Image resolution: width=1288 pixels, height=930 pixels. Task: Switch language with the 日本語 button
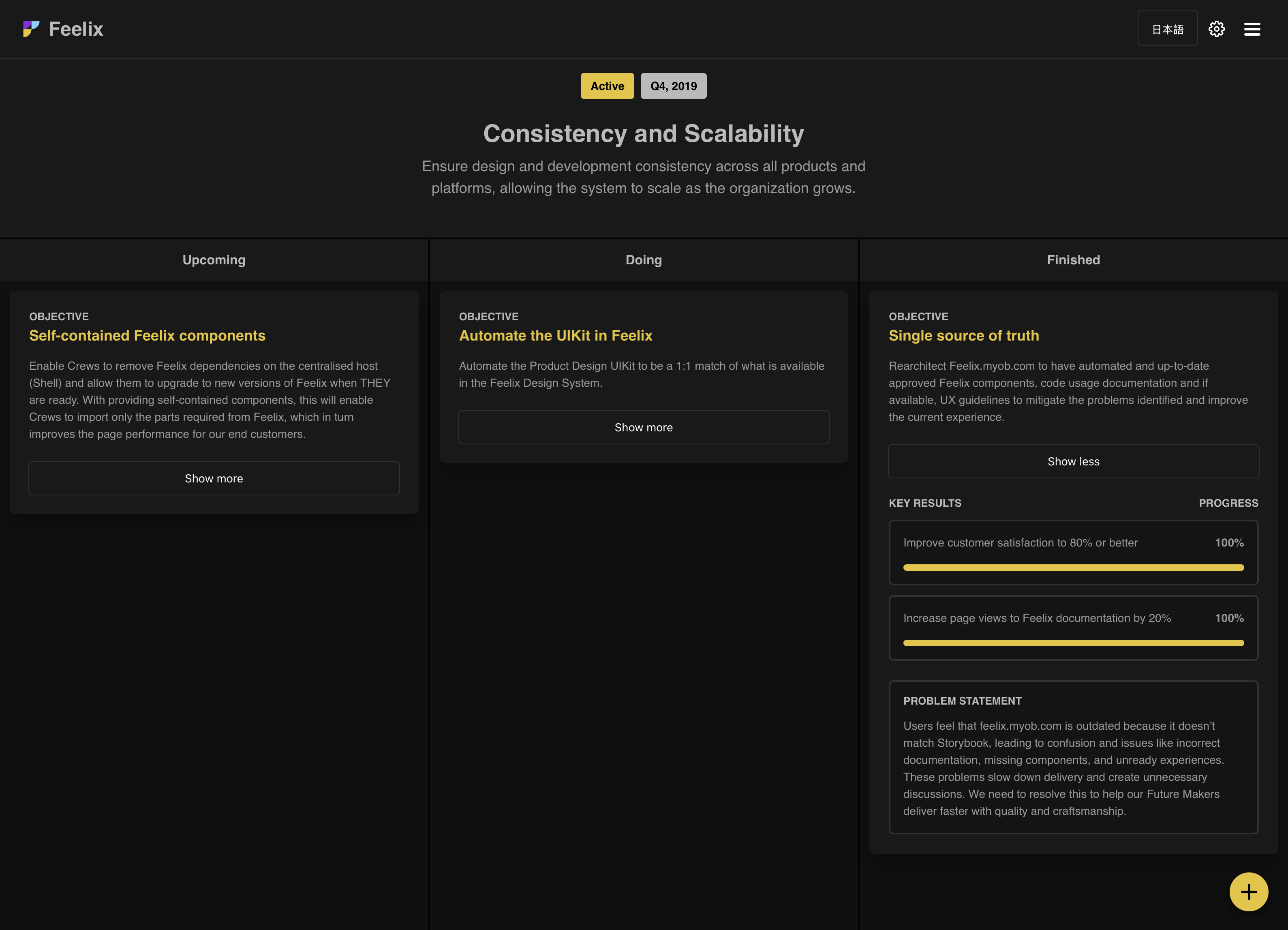(1168, 28)
